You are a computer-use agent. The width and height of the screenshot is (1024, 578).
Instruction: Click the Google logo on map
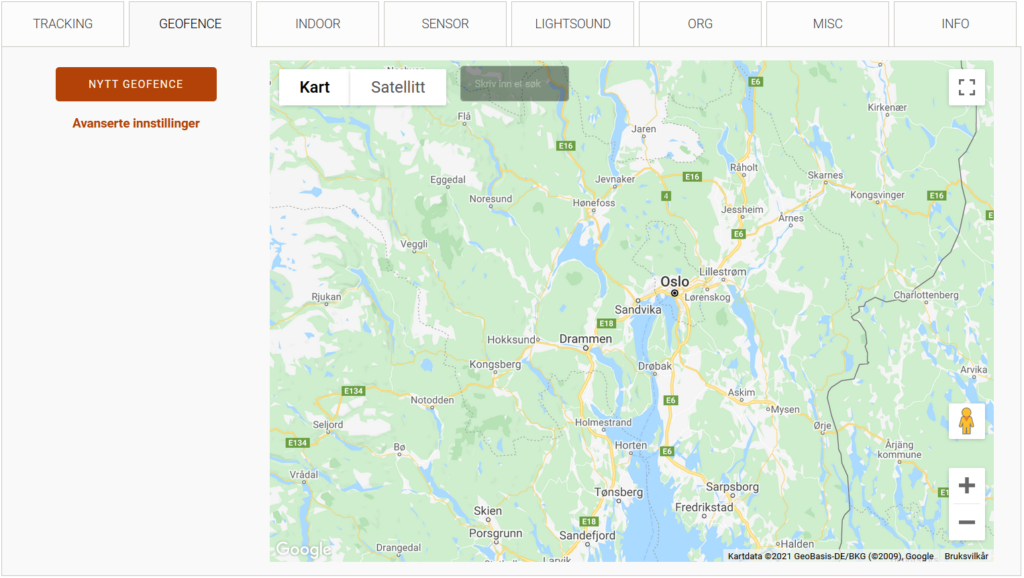[x=303, y=550]
